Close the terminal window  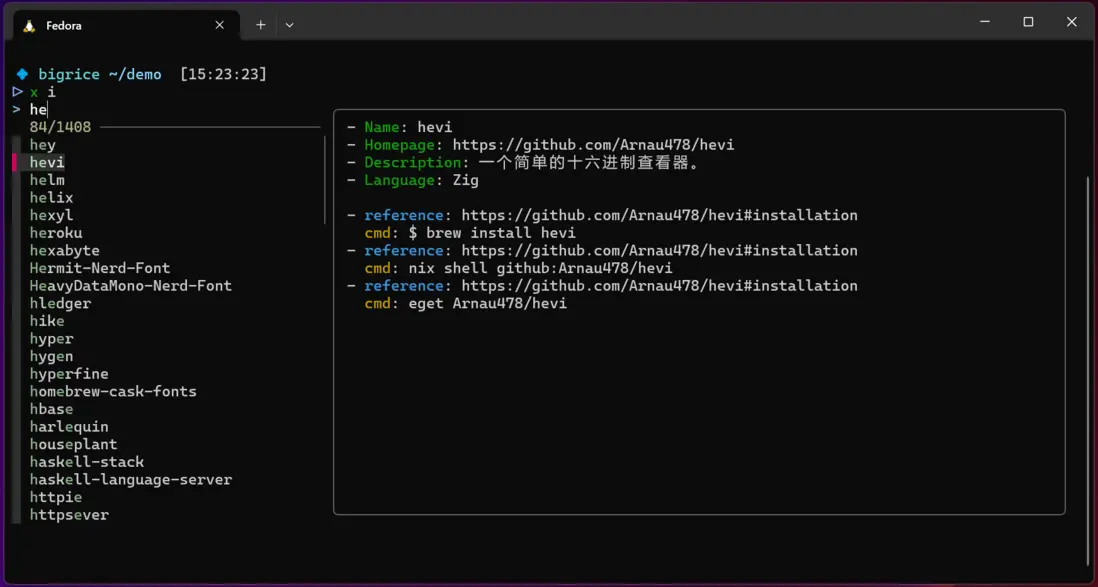pyautogui.click(x=1071, y=22)
